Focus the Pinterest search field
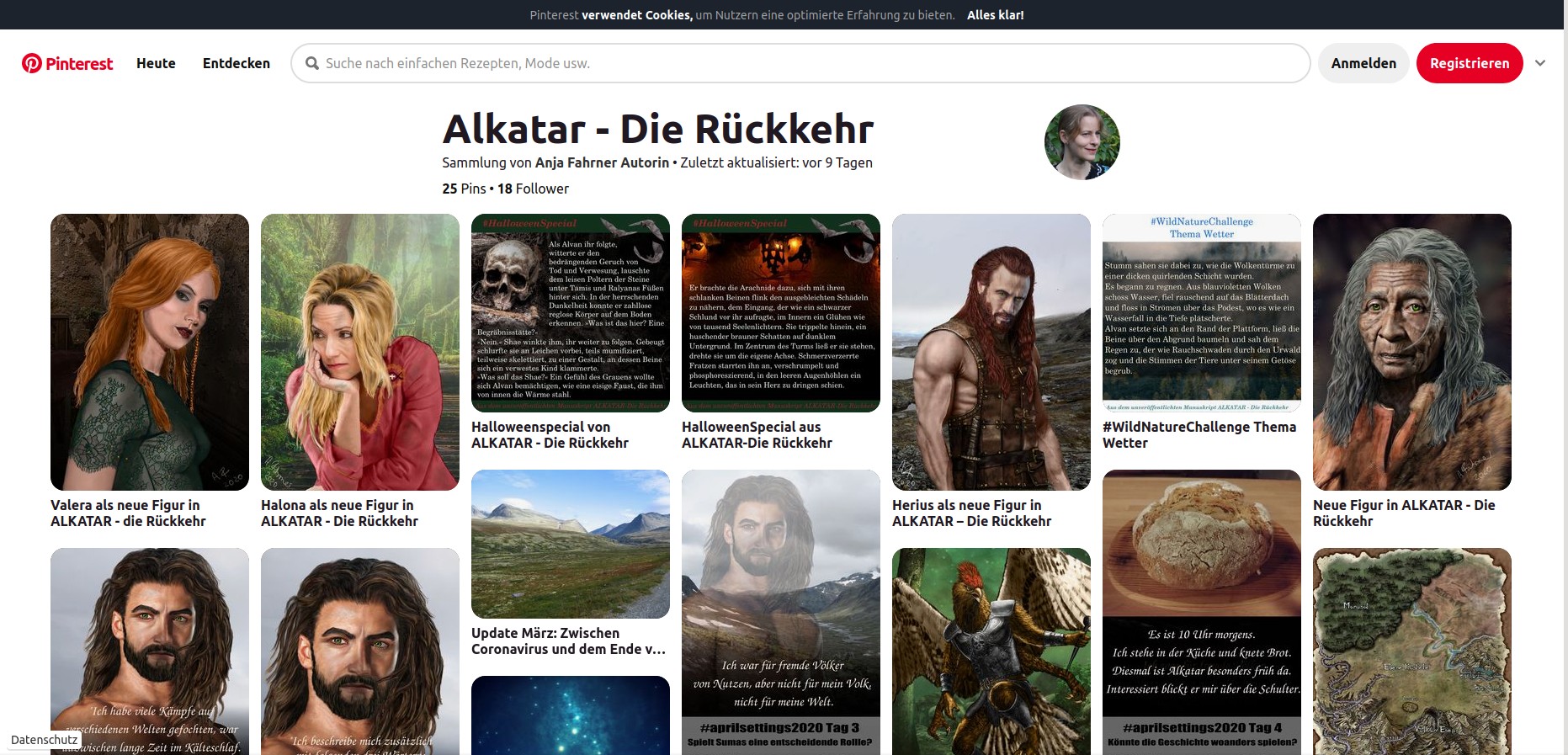1568x755 pixels. pos(800,63)
